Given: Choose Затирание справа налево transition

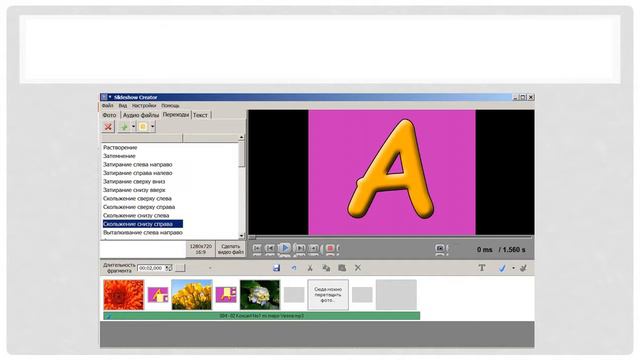Looking at the screenshot, I should point(138,173).
